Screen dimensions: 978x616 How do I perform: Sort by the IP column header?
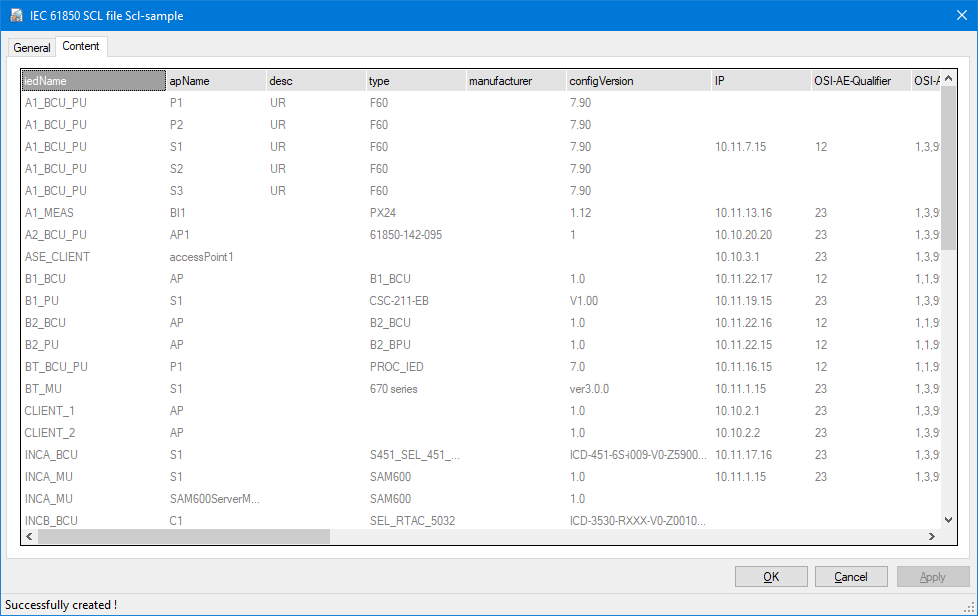tap(760, 81)
